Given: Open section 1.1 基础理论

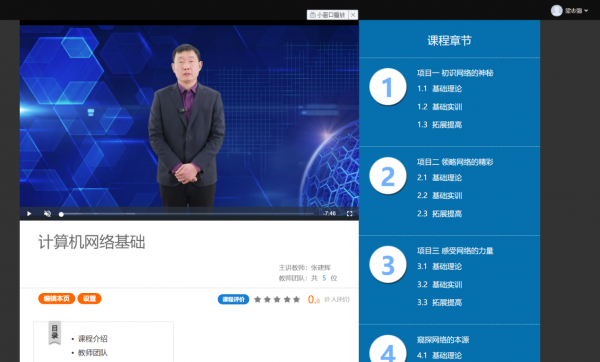Looking at the screenshot, I should point(439,89).
